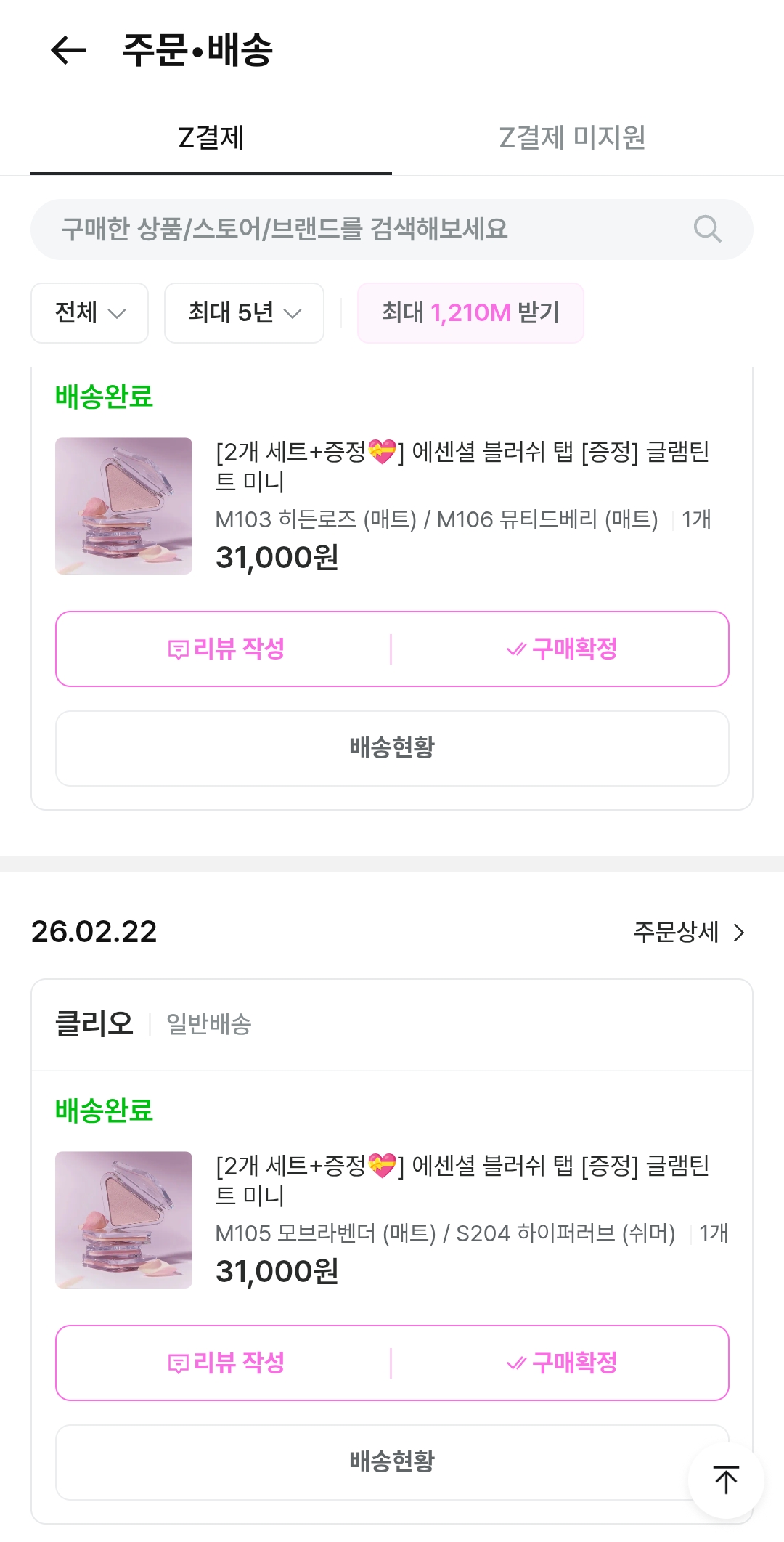Open first order's blusher product thumbnail
The width and height of the screenshot is (784, 1542).
point(123,506)
